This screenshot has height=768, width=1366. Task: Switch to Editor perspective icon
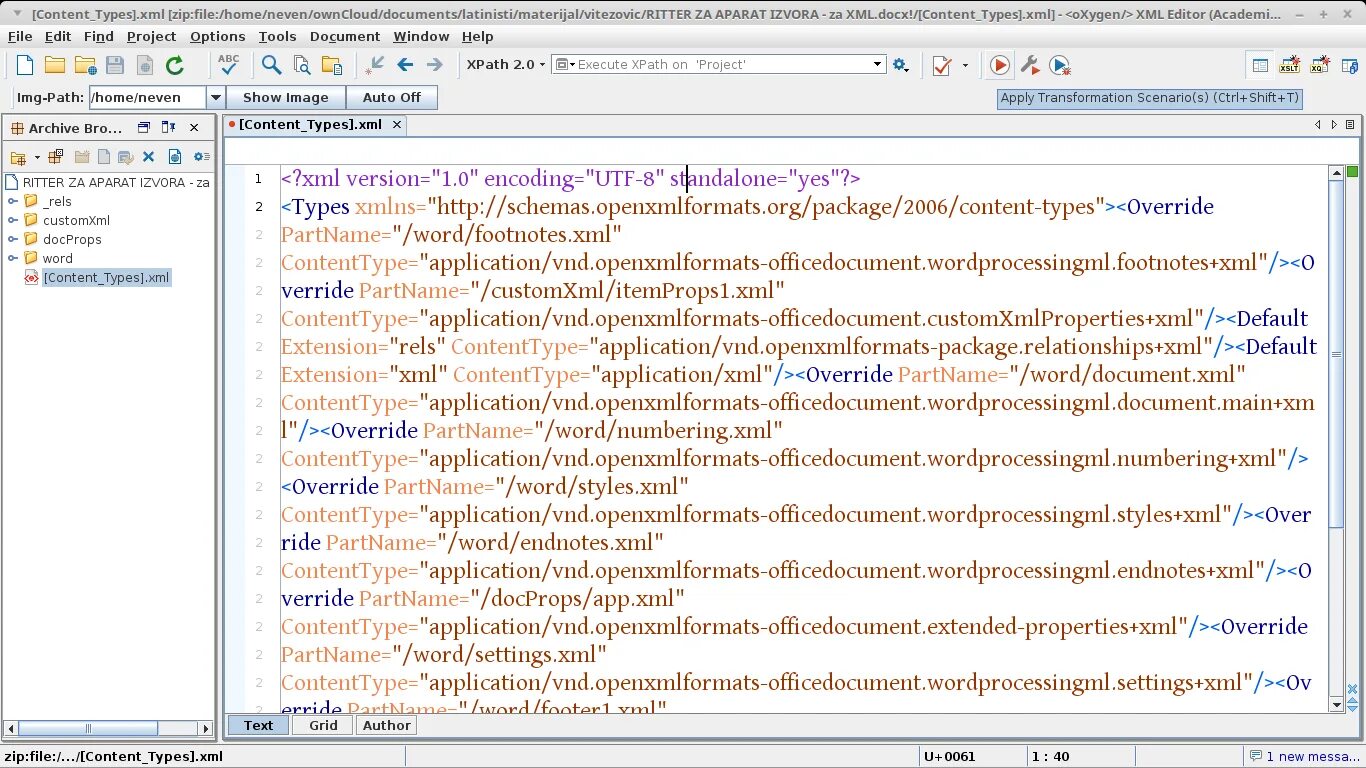click(x=1261, y=65)
